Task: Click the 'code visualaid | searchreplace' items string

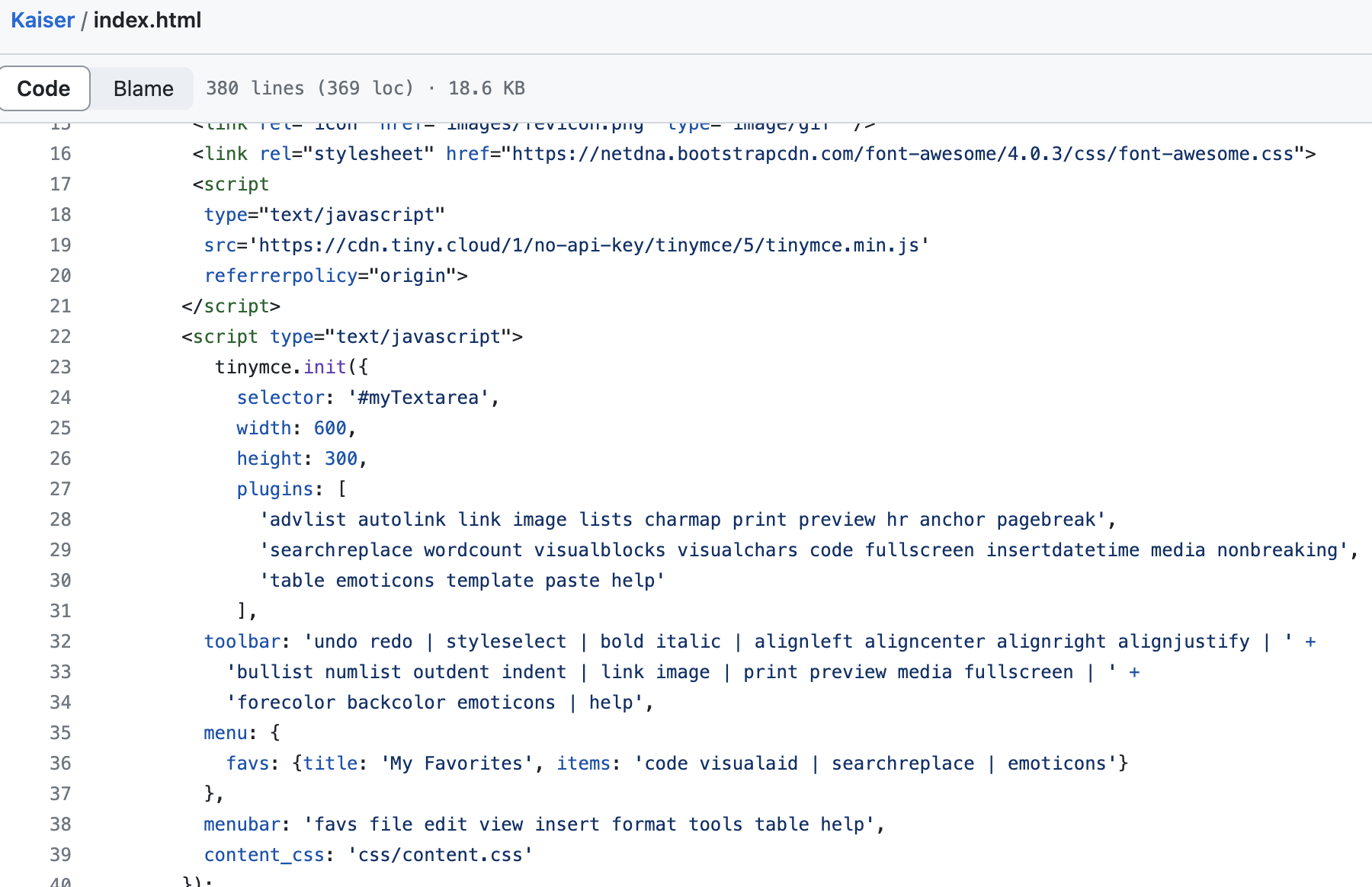Action: [876, 764]
